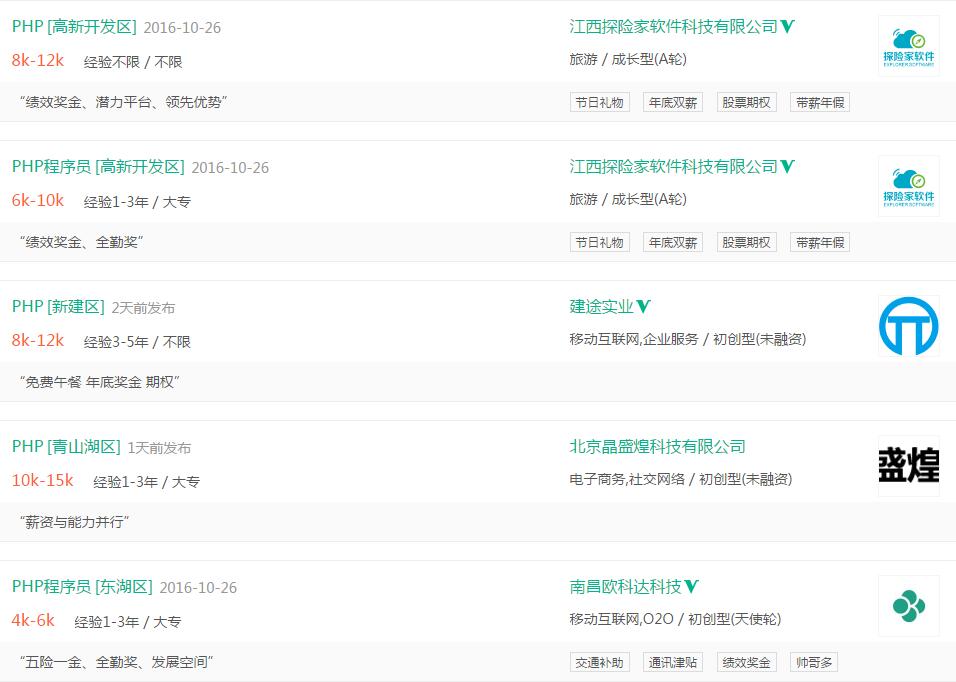This screenshot has width=956, height=682.
Task: Click the green verified V icon beside 建途实业
Action: 644,307
